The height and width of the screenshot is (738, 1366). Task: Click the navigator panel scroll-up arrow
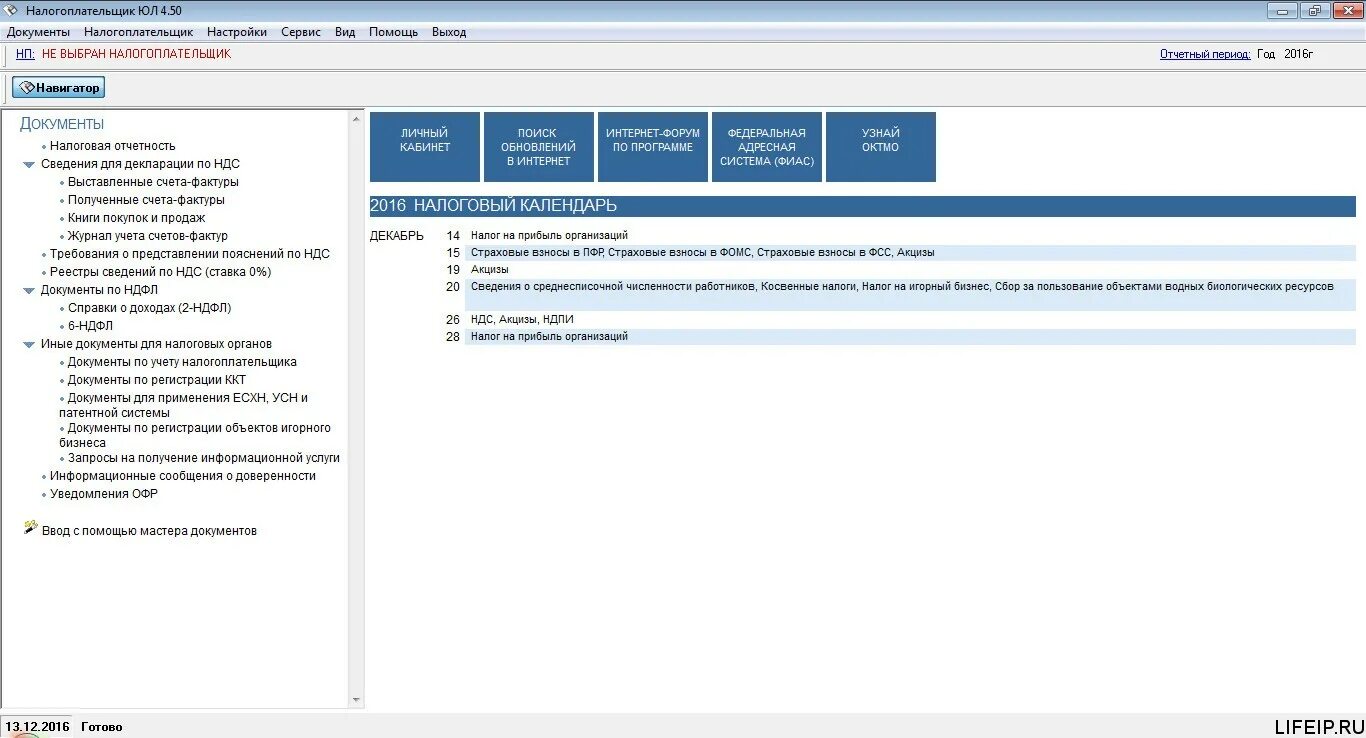357,119
